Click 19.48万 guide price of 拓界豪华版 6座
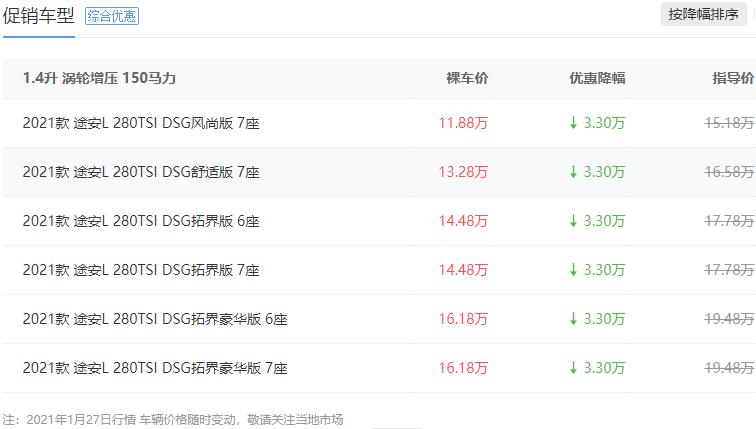The height and width of the screenshot is (429, 756). tap(729, 319)
